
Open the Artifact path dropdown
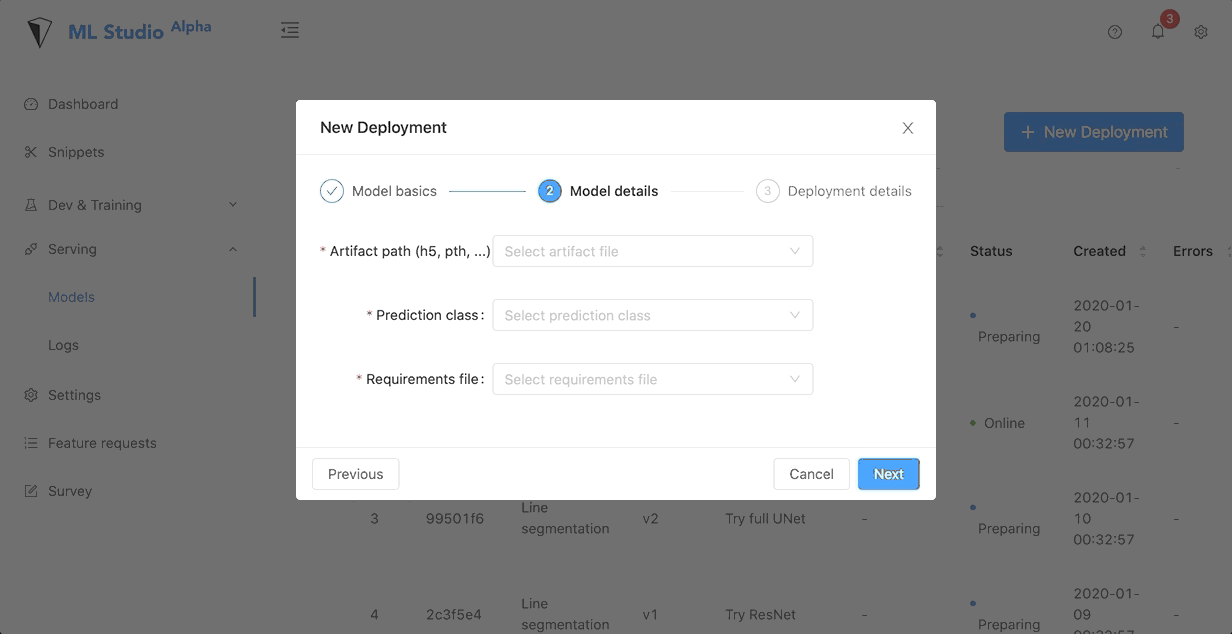[652, 251]
